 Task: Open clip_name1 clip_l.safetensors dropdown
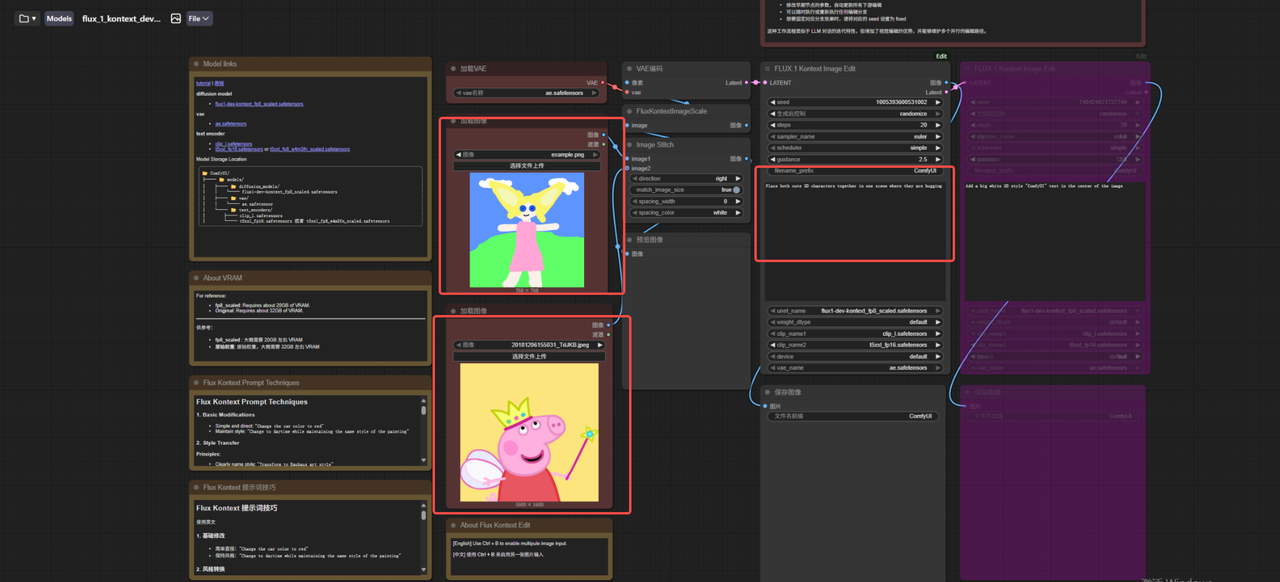[855, 334]
